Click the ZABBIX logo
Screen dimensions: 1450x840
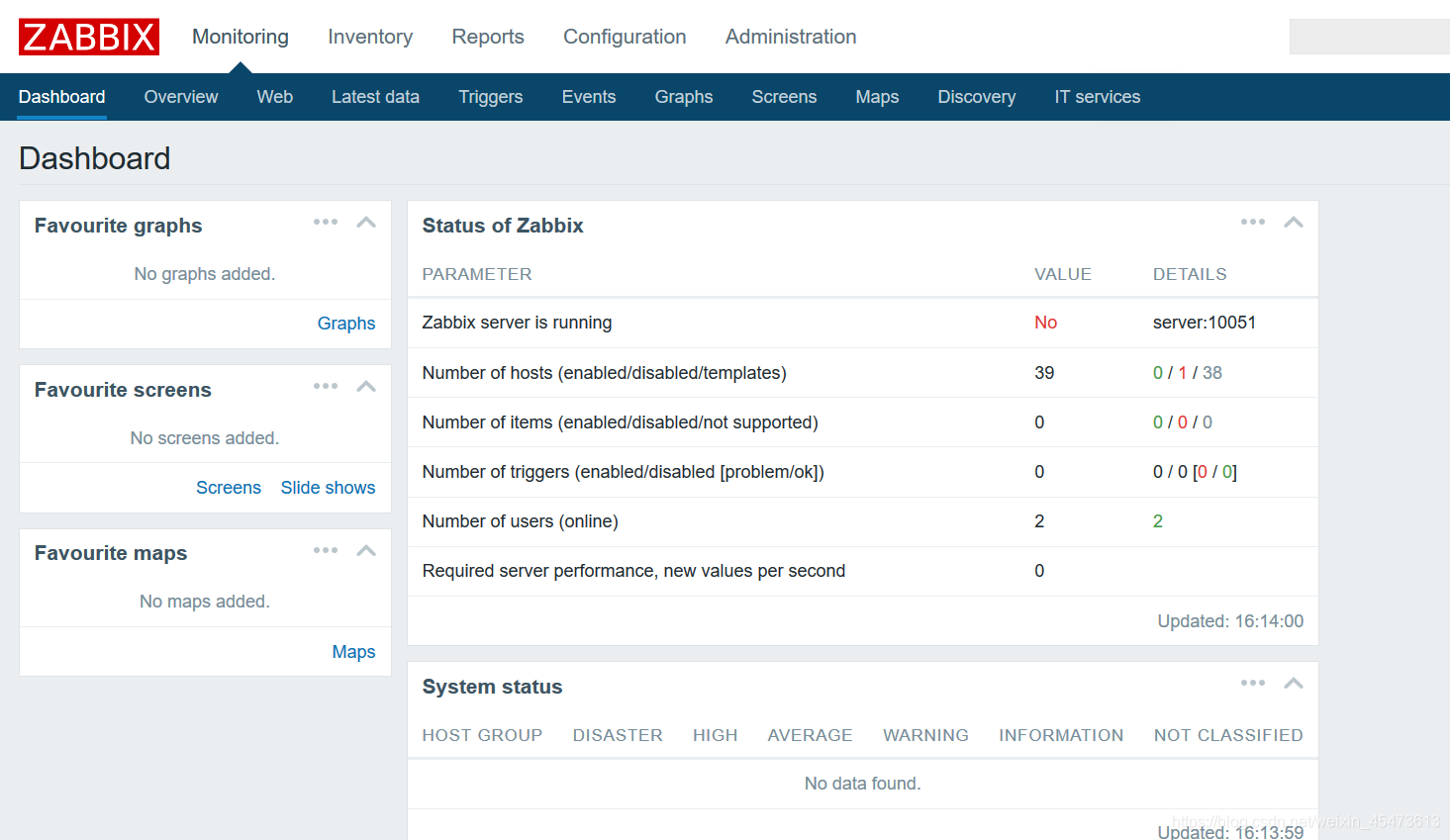(x=89, y=37)
